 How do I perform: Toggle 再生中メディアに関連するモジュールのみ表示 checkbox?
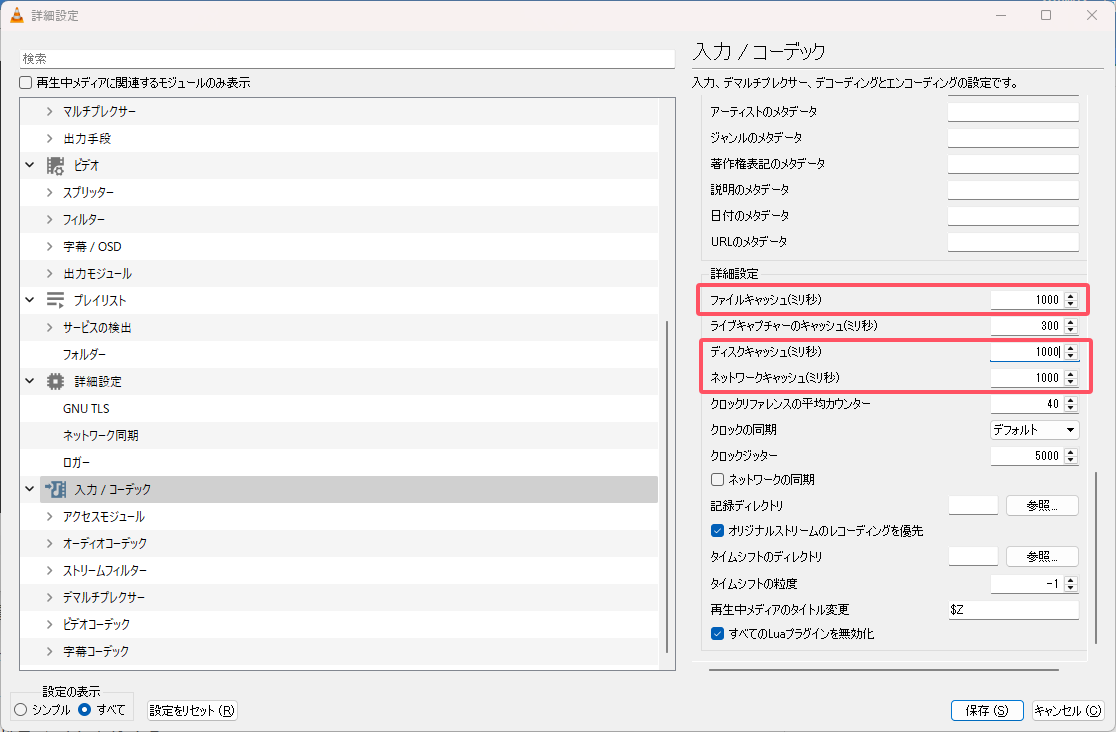(x=26, y=83)
